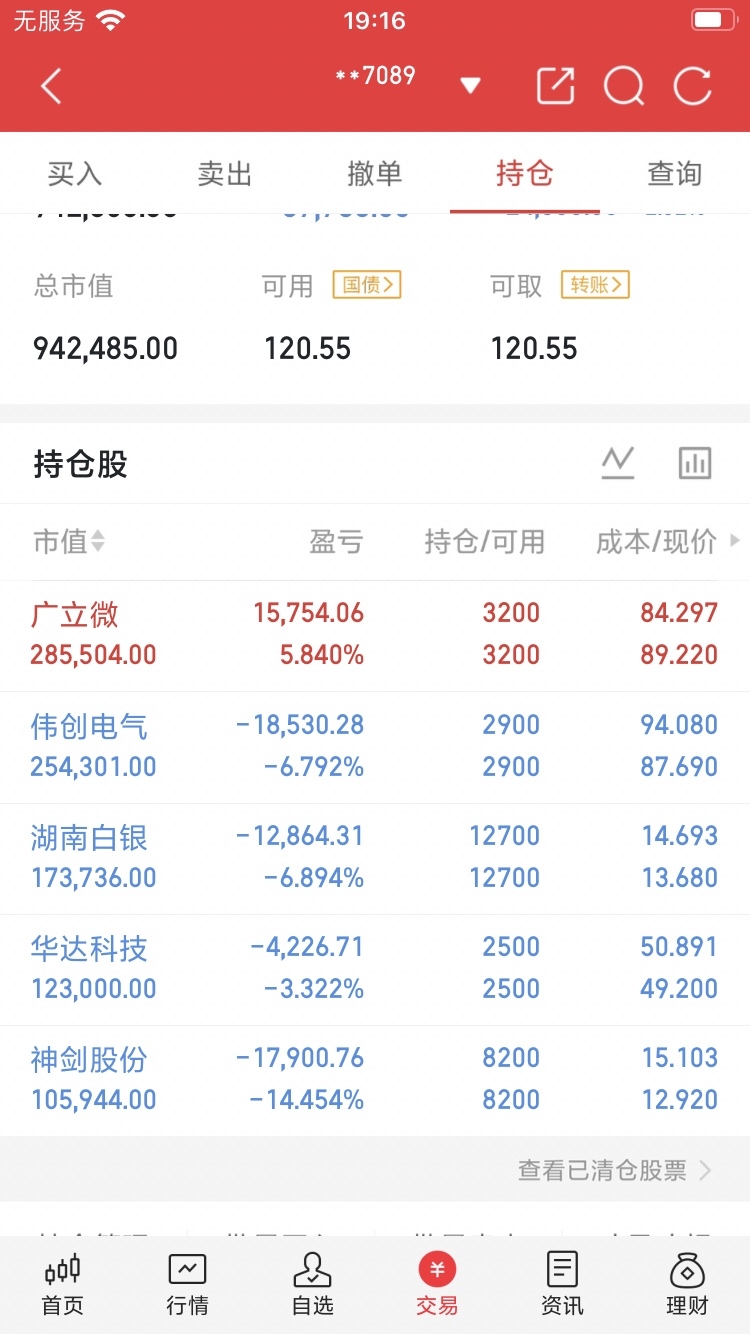Expand more columns arrow beside 成本/现价
750x1334 pixels.
736,541
